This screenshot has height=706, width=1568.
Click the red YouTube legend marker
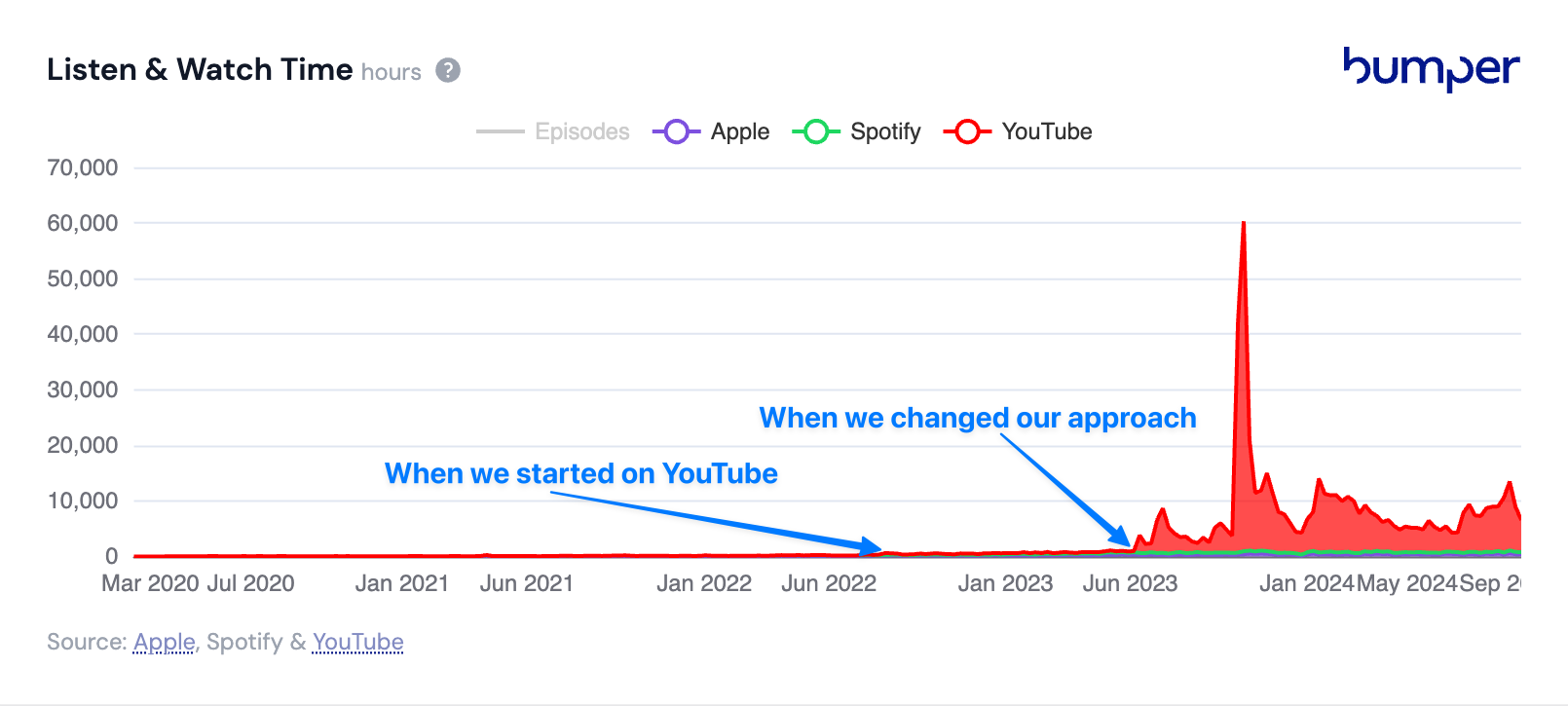pyautogui.click(x=967, y=131)
